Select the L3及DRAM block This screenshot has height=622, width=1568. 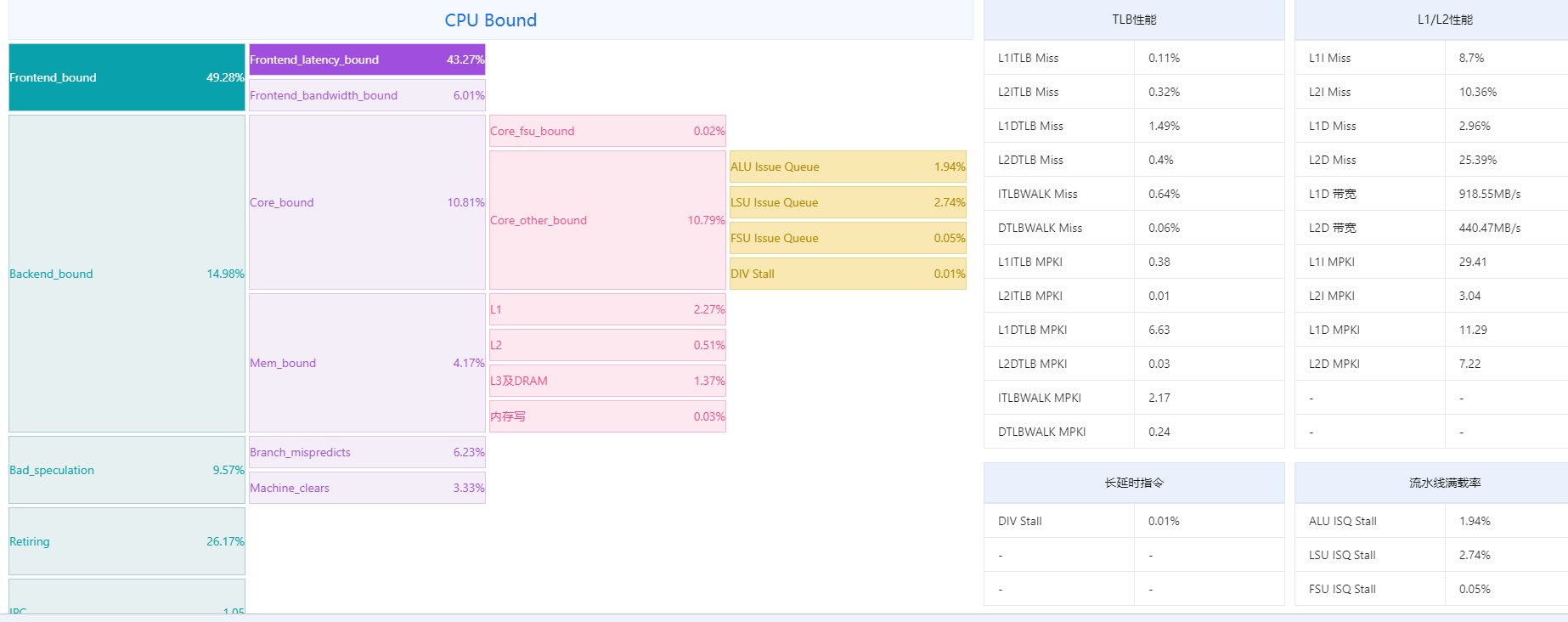click(607, 381)
